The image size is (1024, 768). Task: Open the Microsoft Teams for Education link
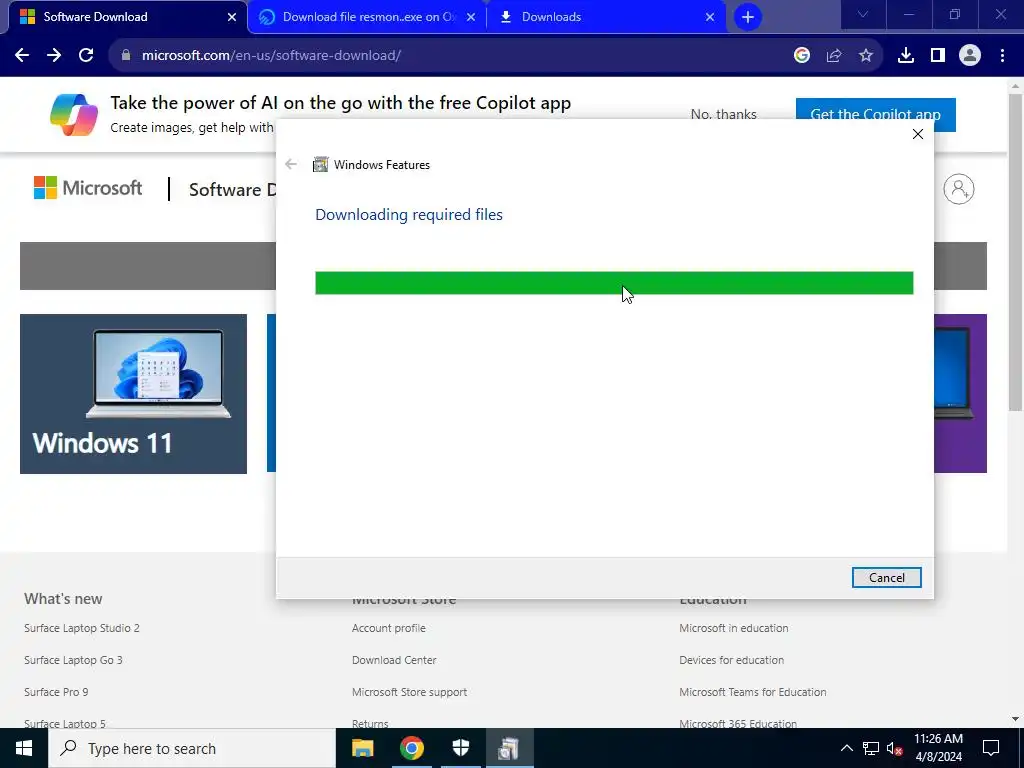pos(752,692)
